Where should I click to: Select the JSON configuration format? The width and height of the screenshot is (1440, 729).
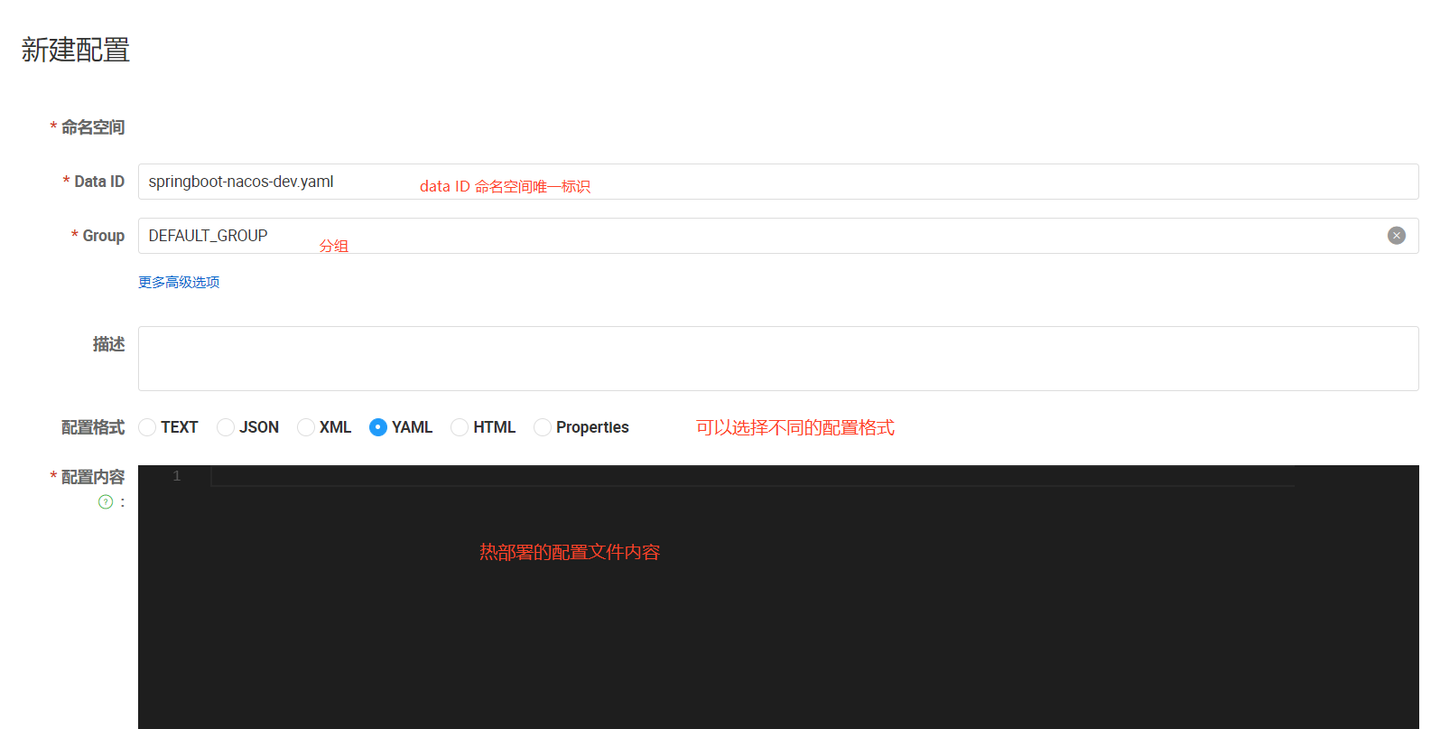click(225, 427)
